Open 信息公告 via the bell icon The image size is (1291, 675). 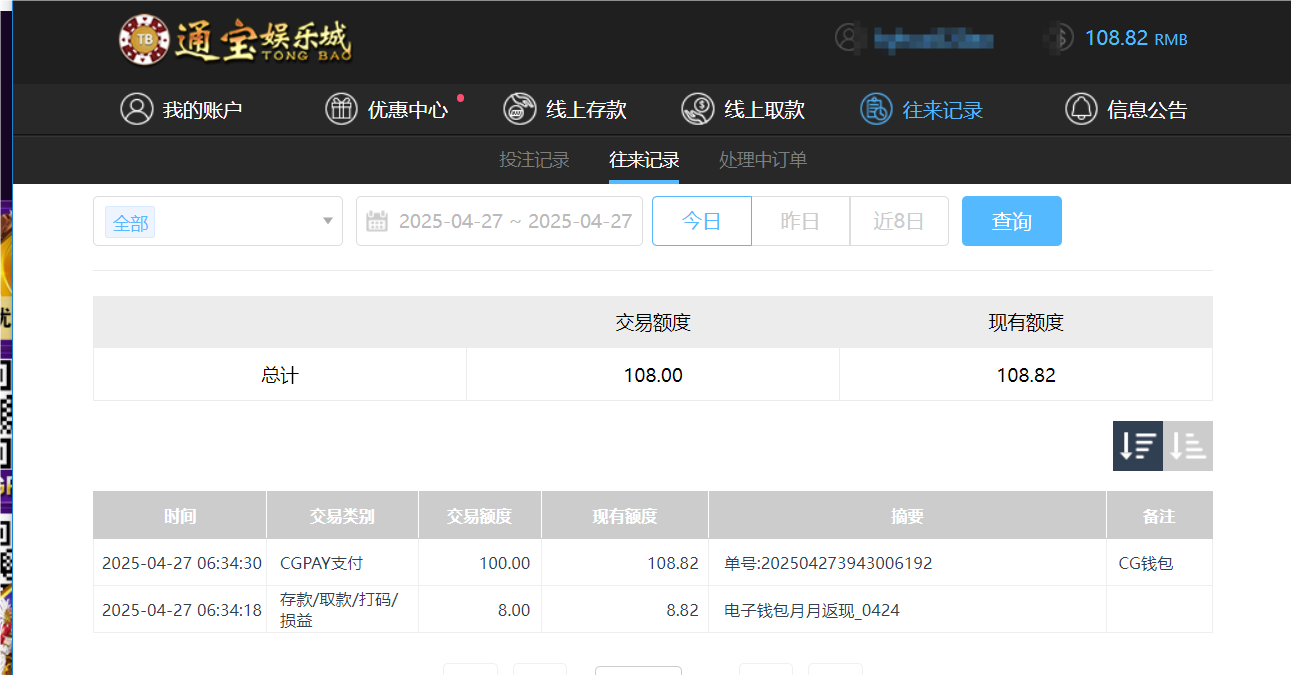(x=1080, y=108)
